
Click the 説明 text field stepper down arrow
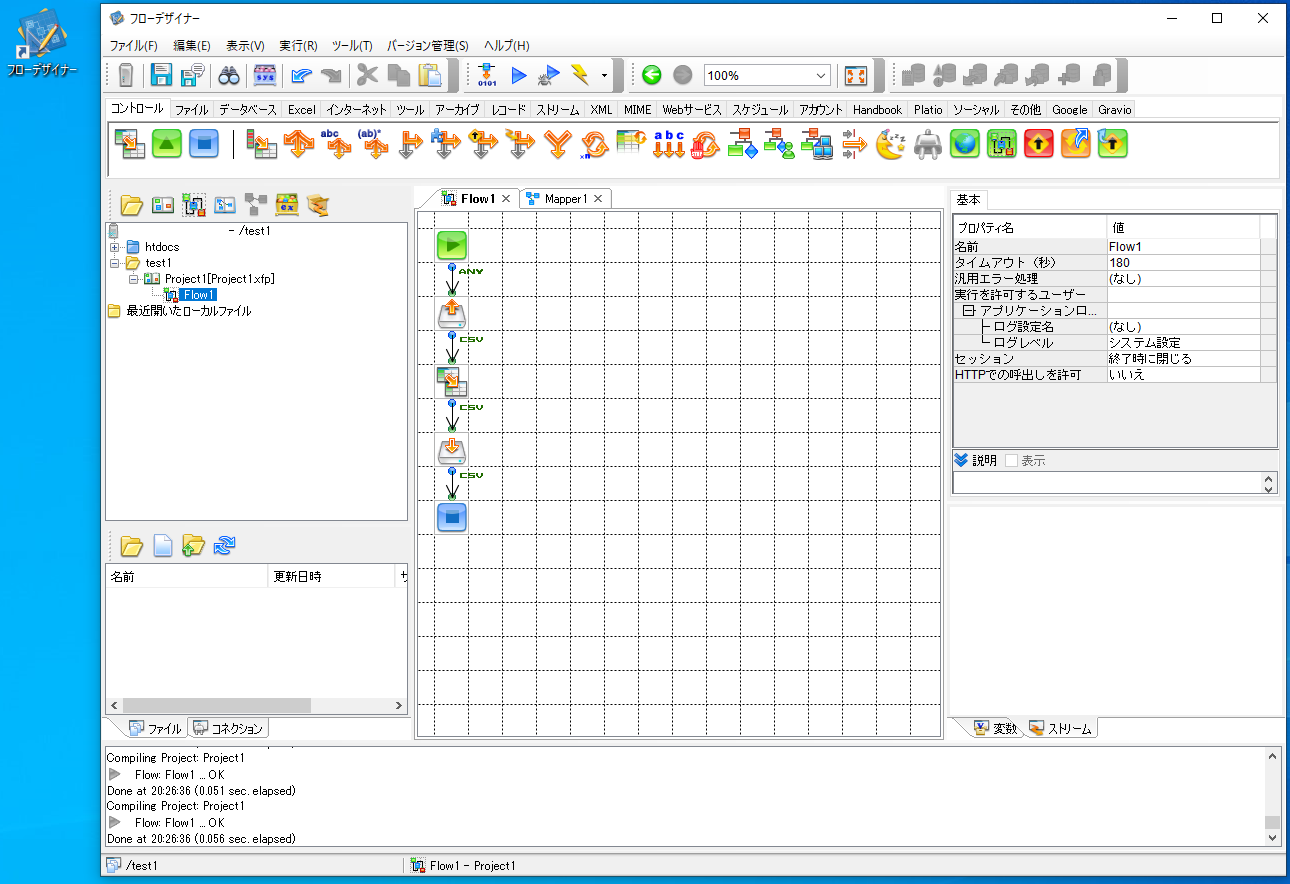(1270, 489)
